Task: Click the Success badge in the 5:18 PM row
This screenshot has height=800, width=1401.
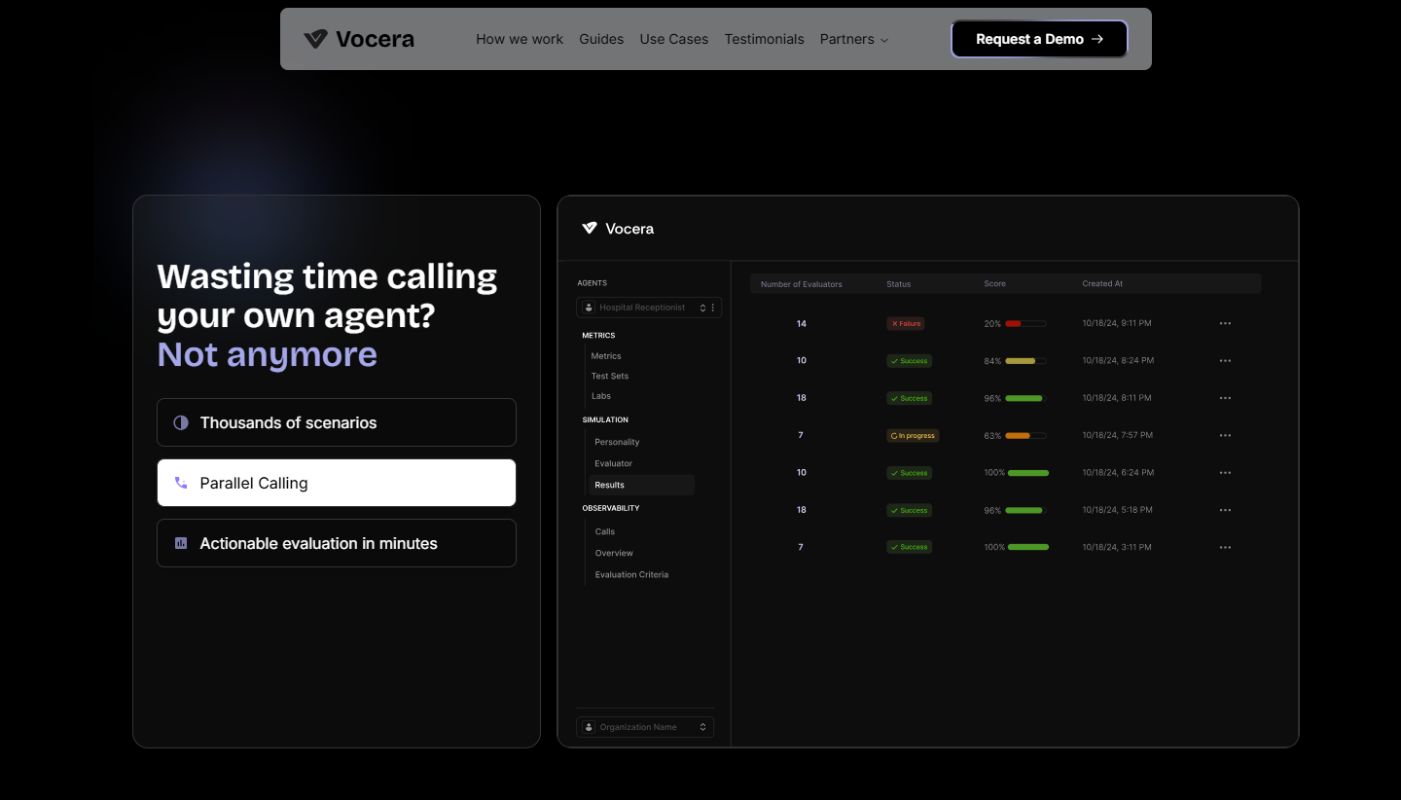Action: [x=909, y=510]
